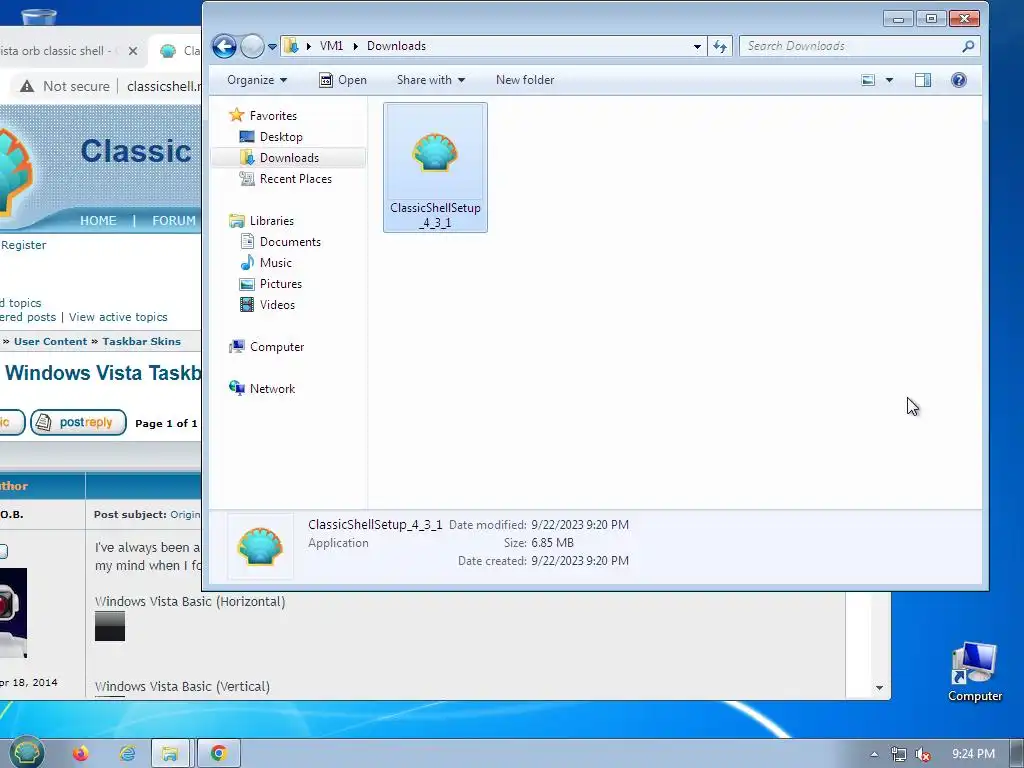The image size is (1024, 768).
Task: Click the muted volume tray icon
Action: click(922, 754)
